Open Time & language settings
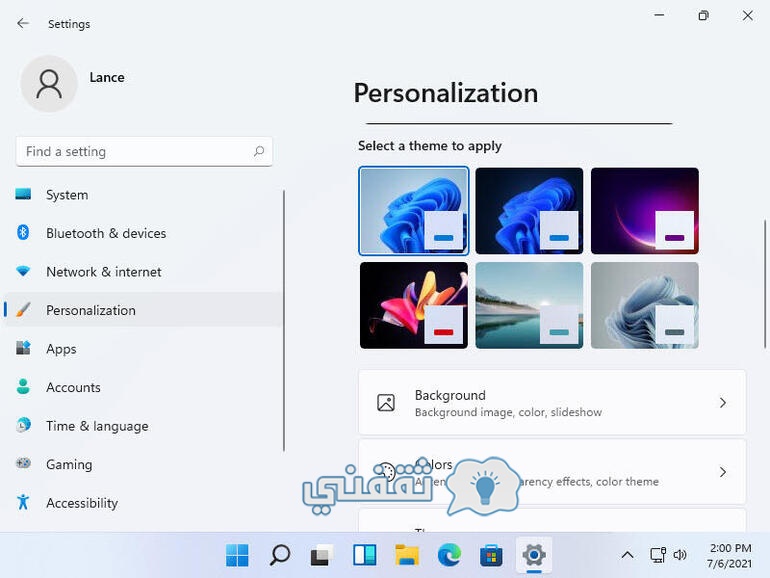Image resolution: width=770 pixels, height=578 pixels. pos(97,426)
